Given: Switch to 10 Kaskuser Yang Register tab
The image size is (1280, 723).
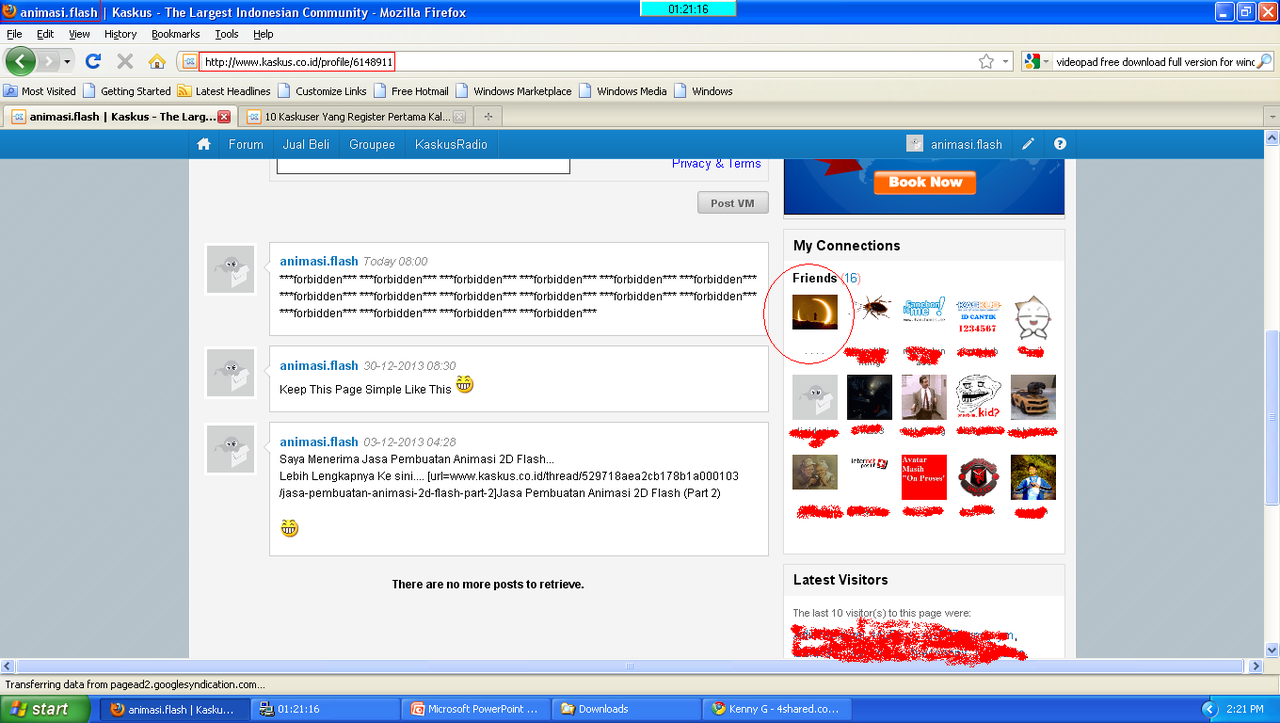Looking at the screenshot, I should click(x=355, y=116).
